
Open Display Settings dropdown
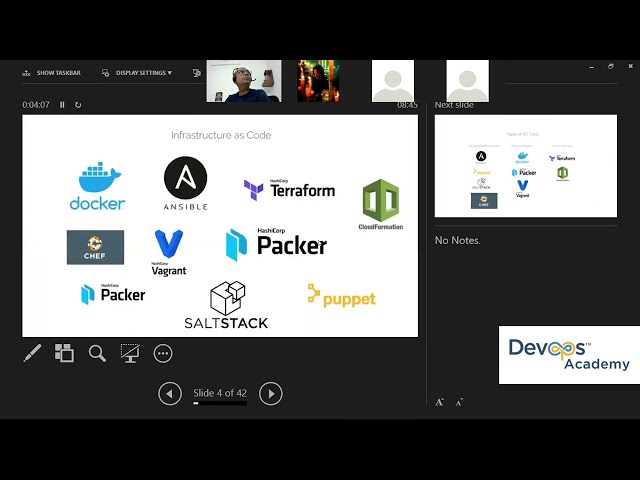coord(137,73)
